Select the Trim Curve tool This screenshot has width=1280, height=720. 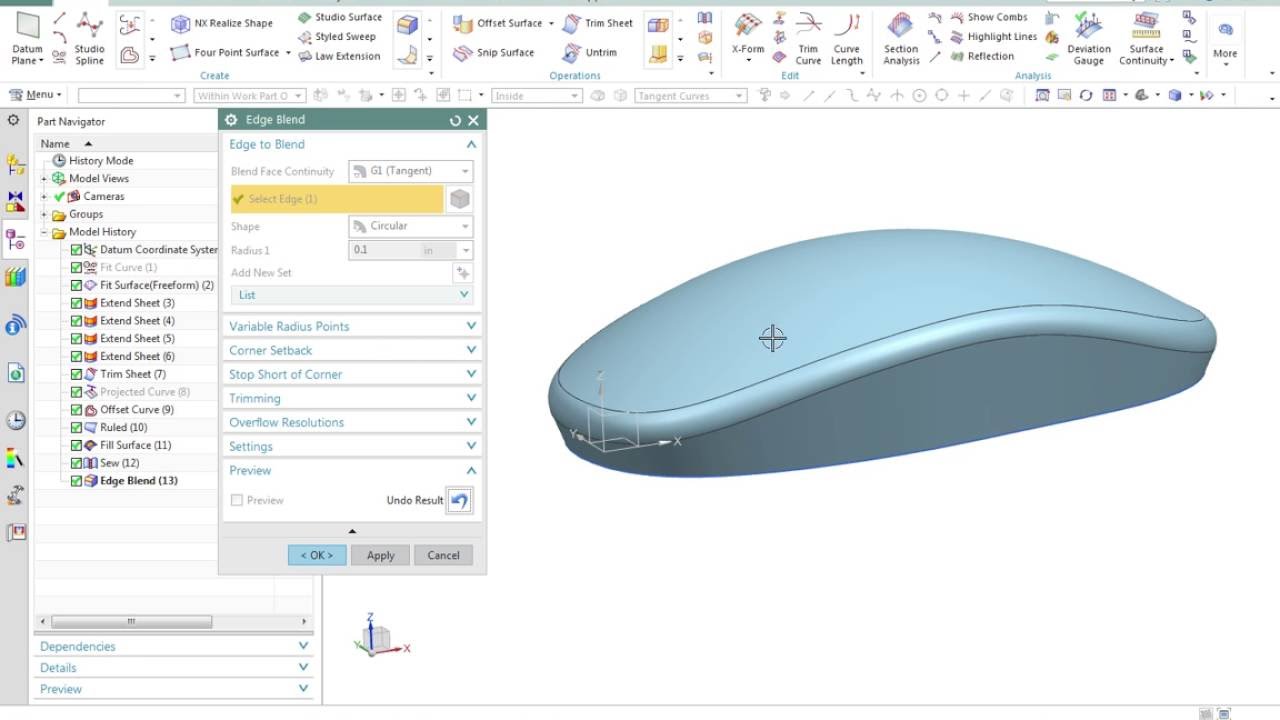(808, 38)
